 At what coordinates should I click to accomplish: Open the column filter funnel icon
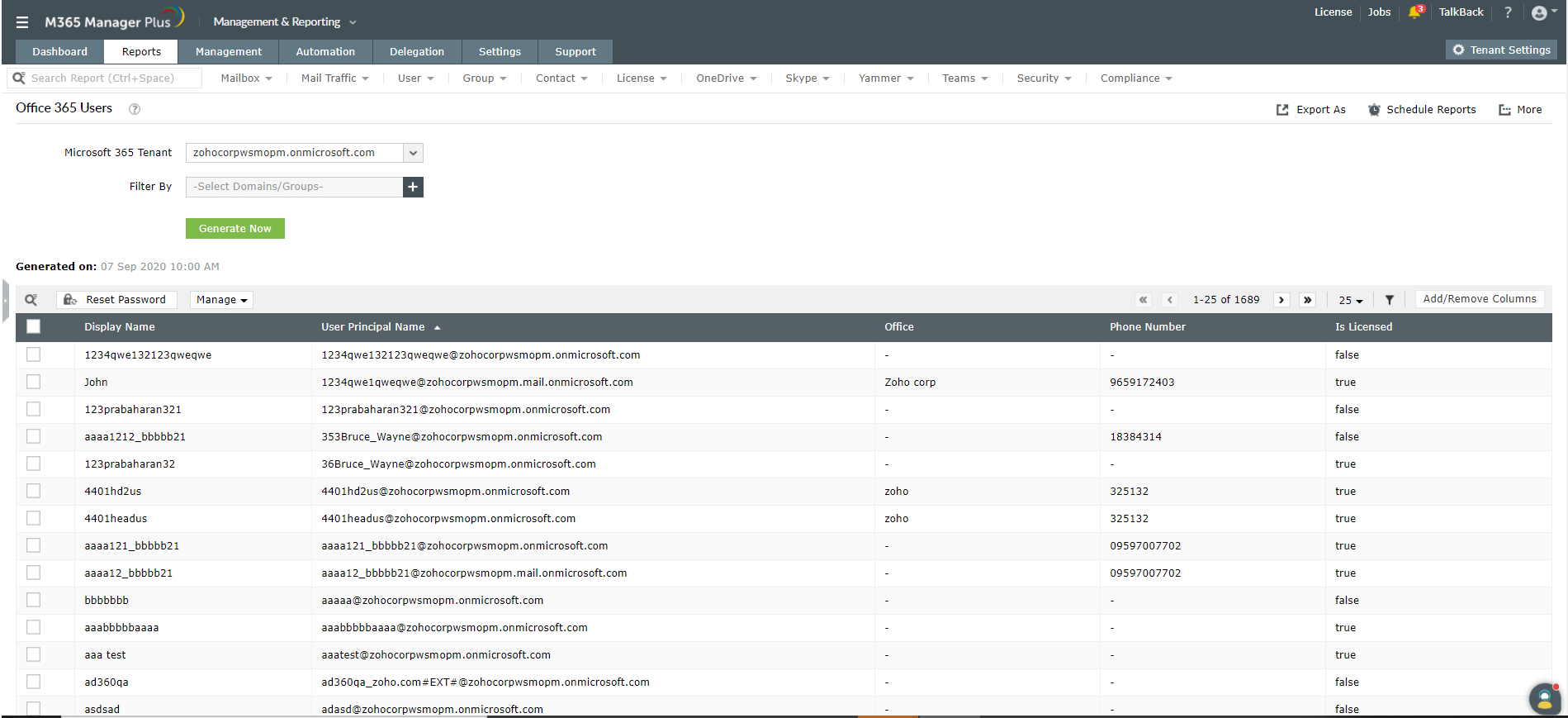[x=1390, y=300]
